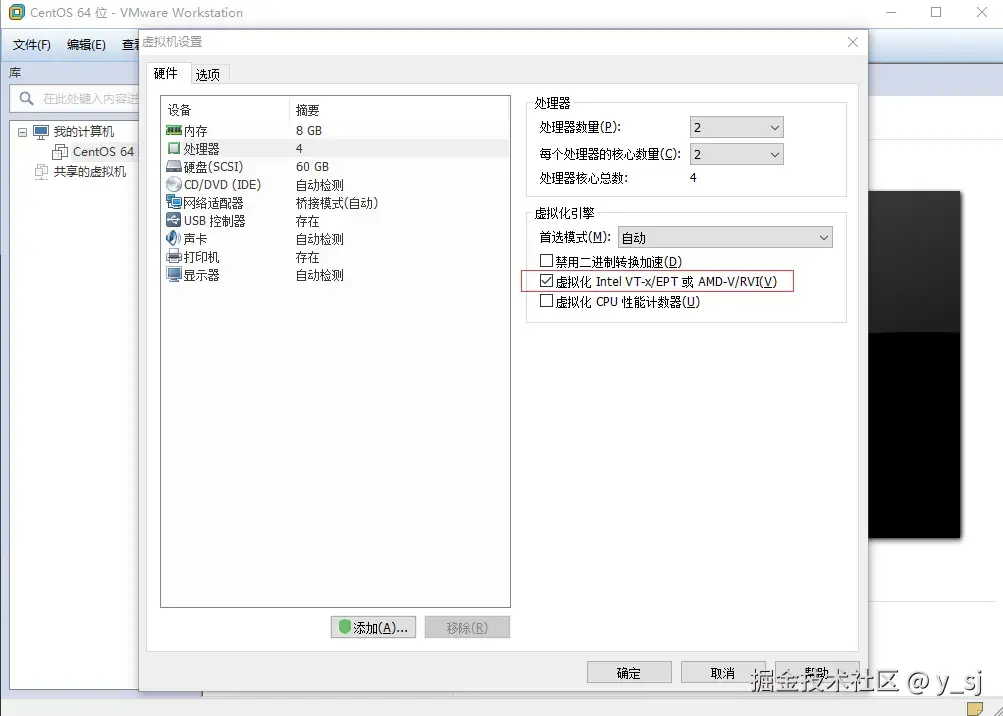The image size is (1003, 716).
Task: Select the USB 控制器 row label
Action: 215,221
